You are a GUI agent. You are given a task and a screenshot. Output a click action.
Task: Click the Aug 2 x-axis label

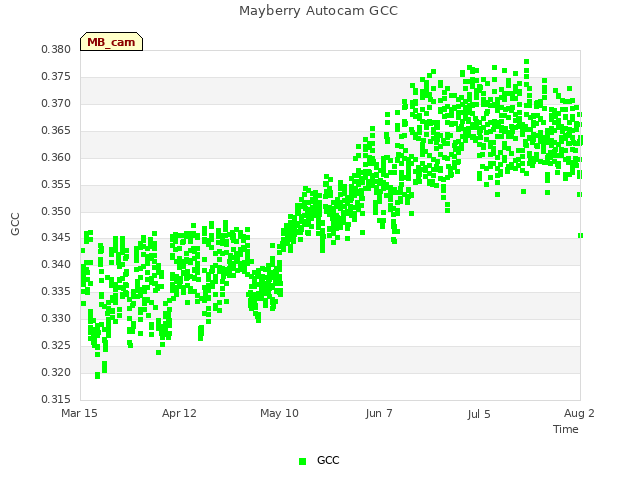click(579, 413)
